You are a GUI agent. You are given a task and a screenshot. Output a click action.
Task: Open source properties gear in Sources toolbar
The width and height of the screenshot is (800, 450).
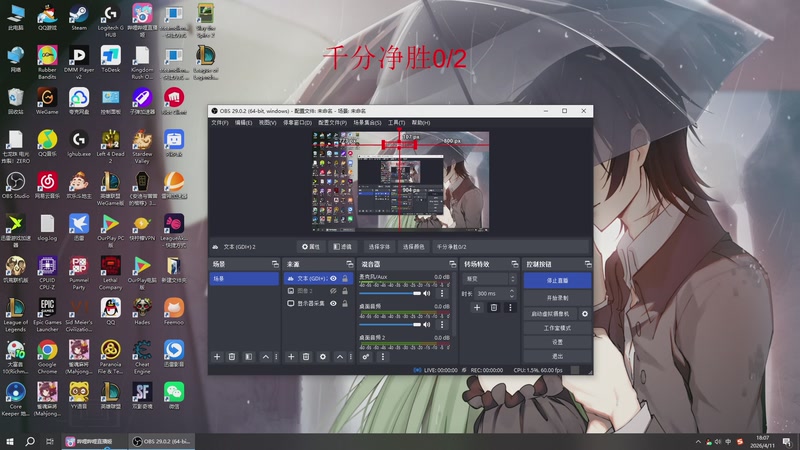point(322,357)
